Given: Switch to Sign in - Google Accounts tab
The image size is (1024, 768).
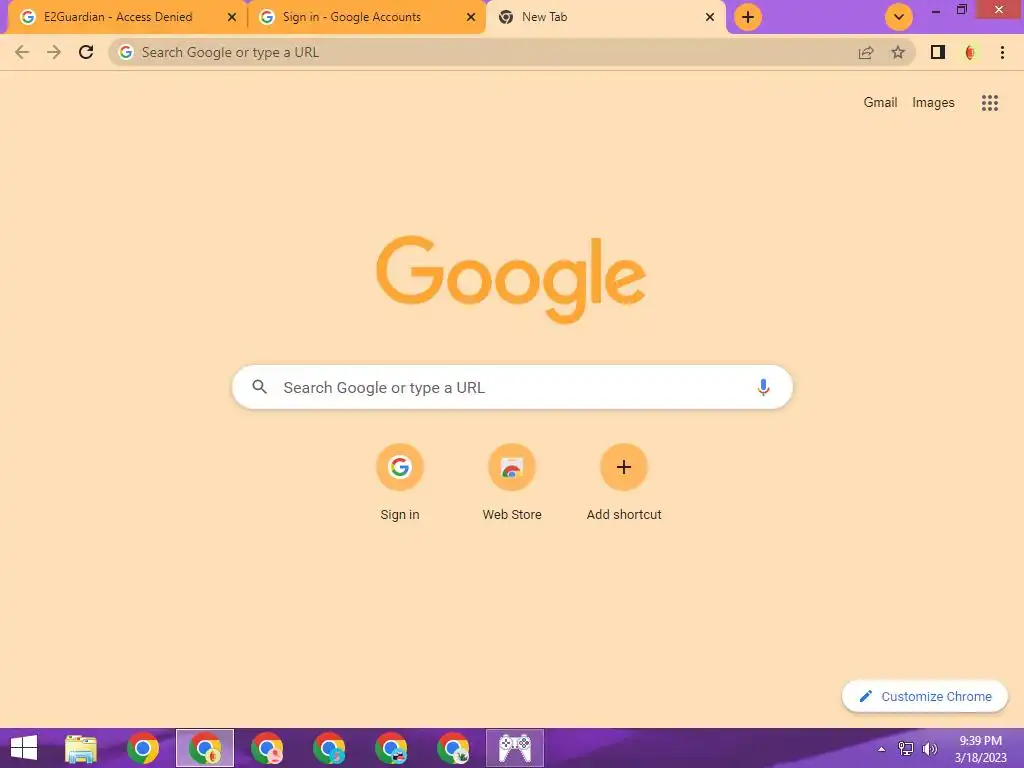Looking at the screenshot, I should tap(367, 17).
